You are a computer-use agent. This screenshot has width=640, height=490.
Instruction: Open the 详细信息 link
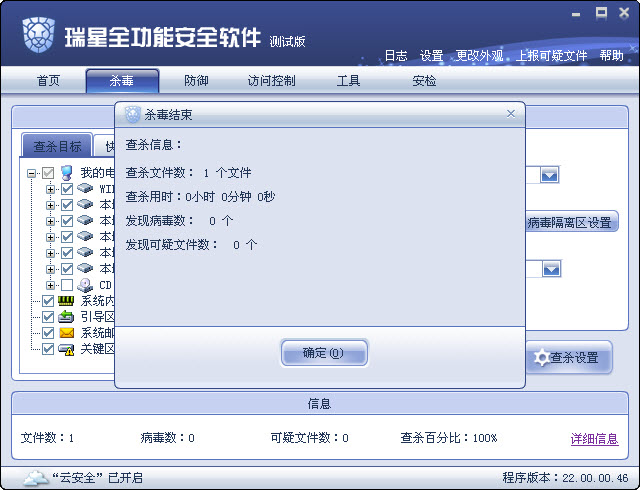[x=594, y=439]
